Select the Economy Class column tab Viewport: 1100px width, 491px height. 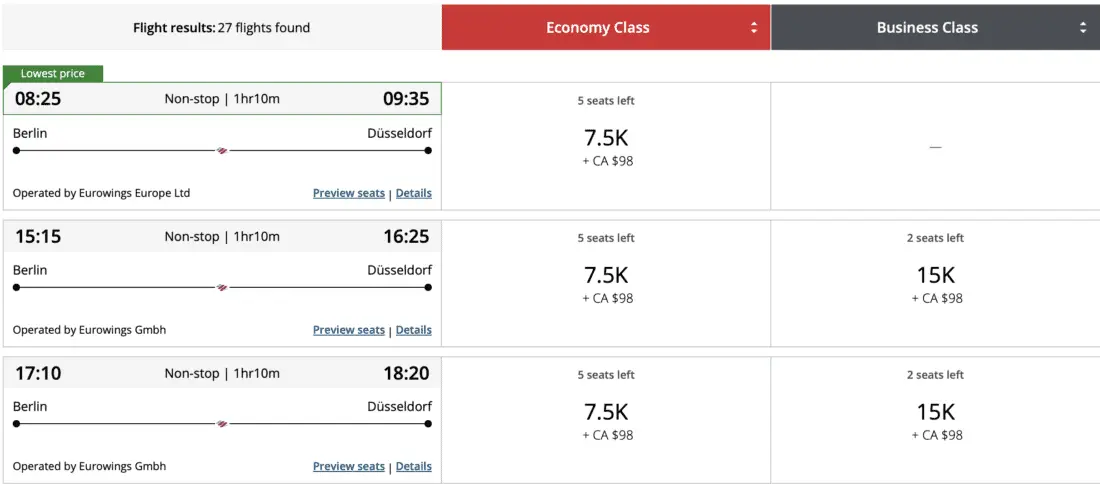click(x=597, y=28)
